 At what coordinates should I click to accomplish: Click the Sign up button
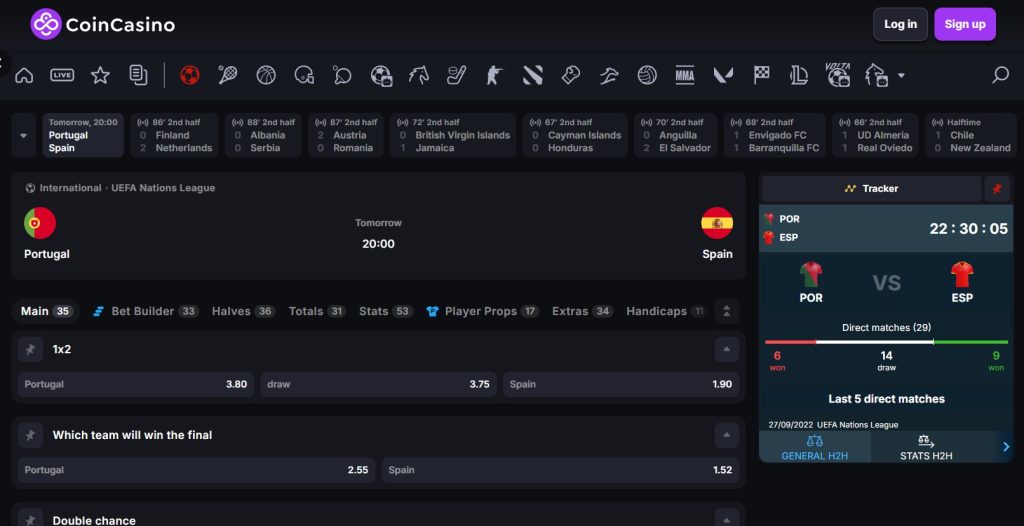coord(965,24)
